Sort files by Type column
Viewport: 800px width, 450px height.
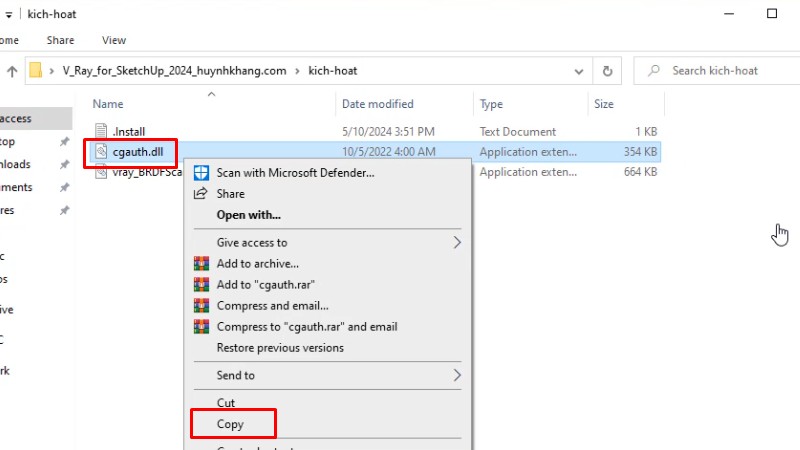pos(491,104)
